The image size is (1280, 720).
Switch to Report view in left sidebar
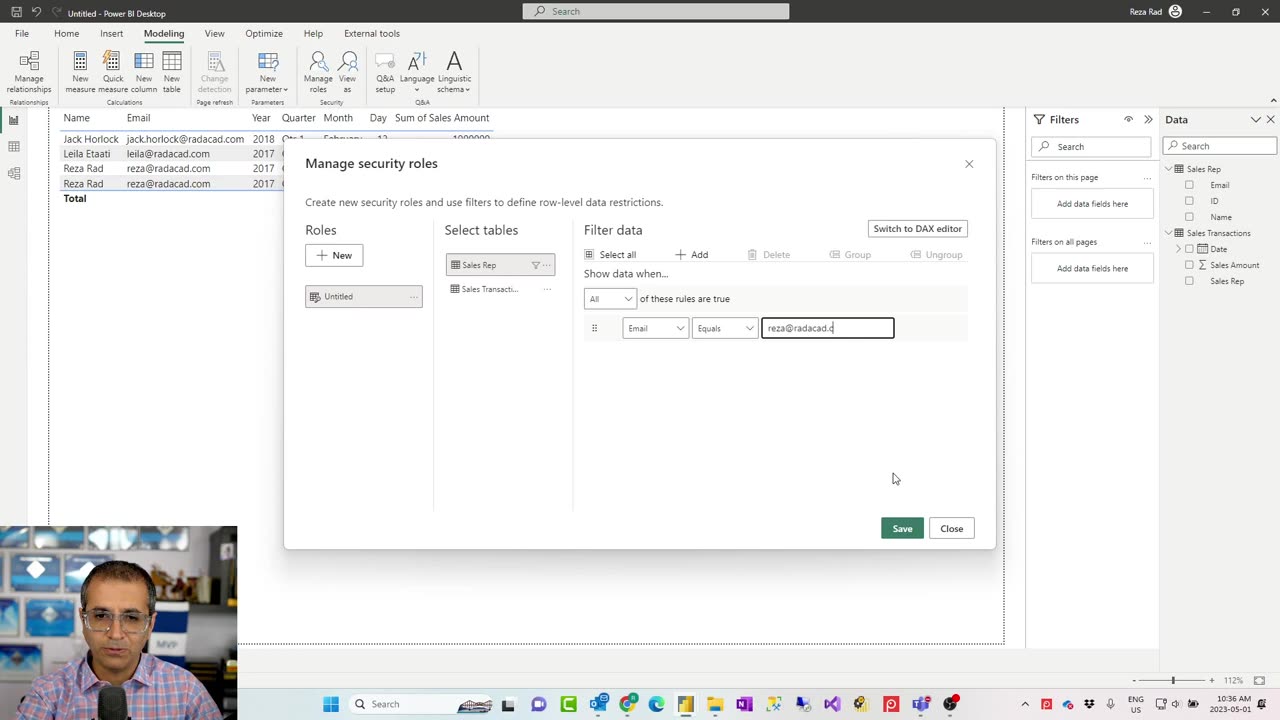pyautogui.click(x=14, y=120)
